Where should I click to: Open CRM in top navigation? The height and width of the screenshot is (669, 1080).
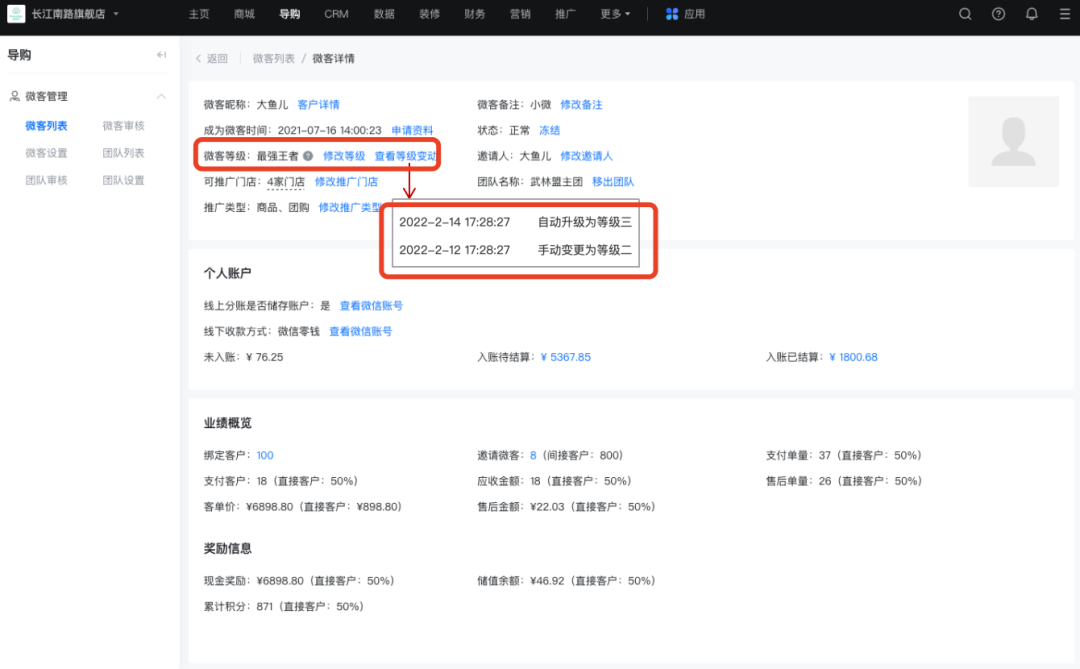pos(336,14)
